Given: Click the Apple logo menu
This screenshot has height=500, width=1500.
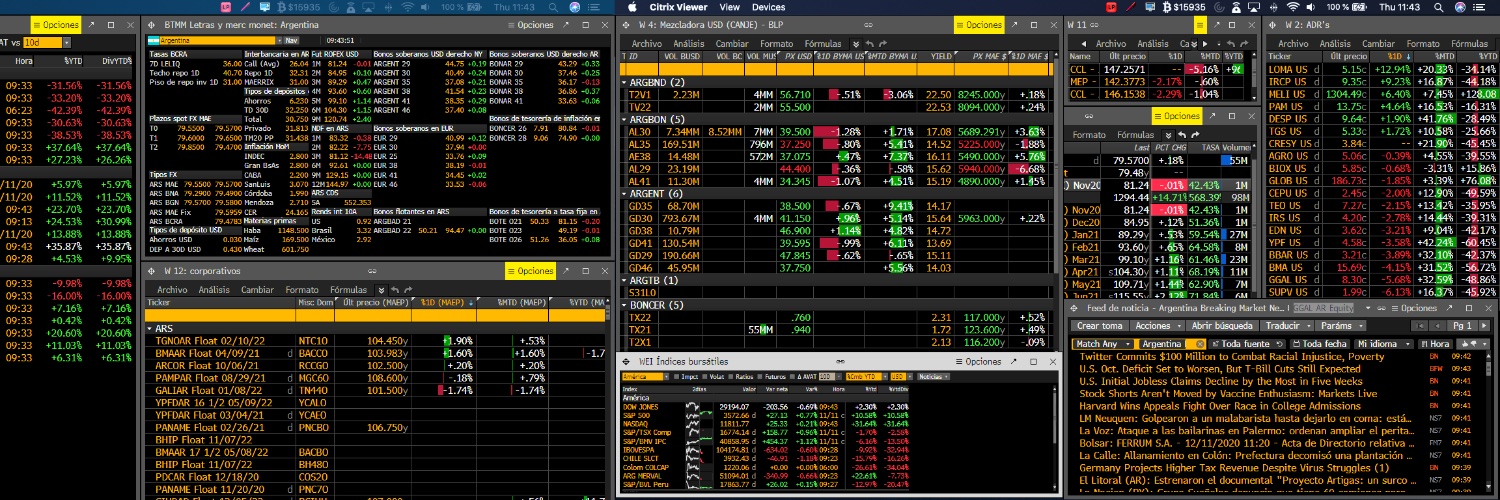Looking at the screenshot, I should (x=630, y=6).
